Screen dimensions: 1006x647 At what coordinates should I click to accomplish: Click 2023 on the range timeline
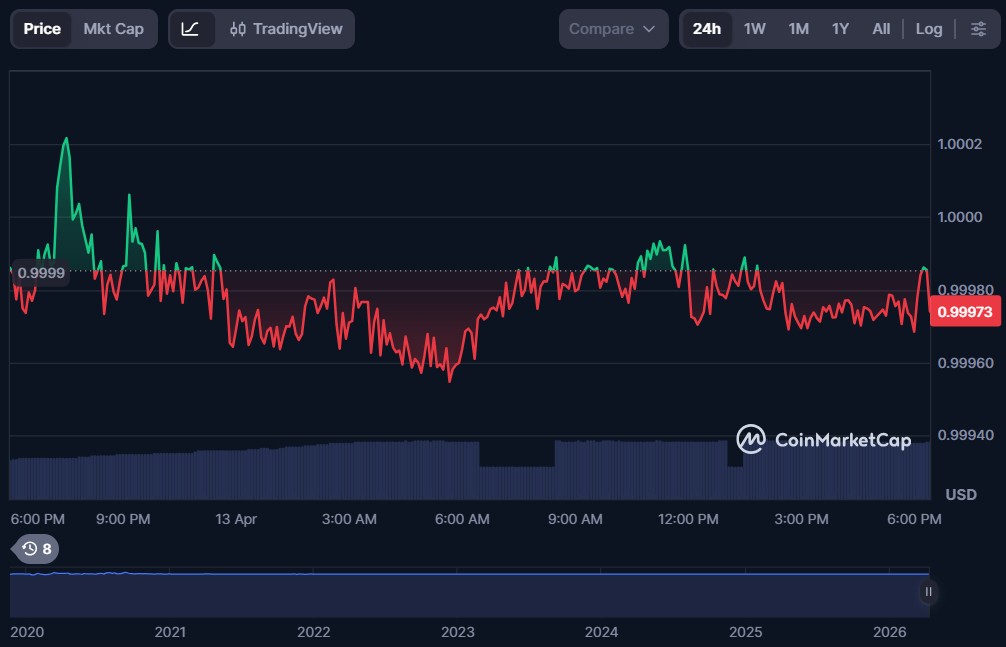pos(458,632)
